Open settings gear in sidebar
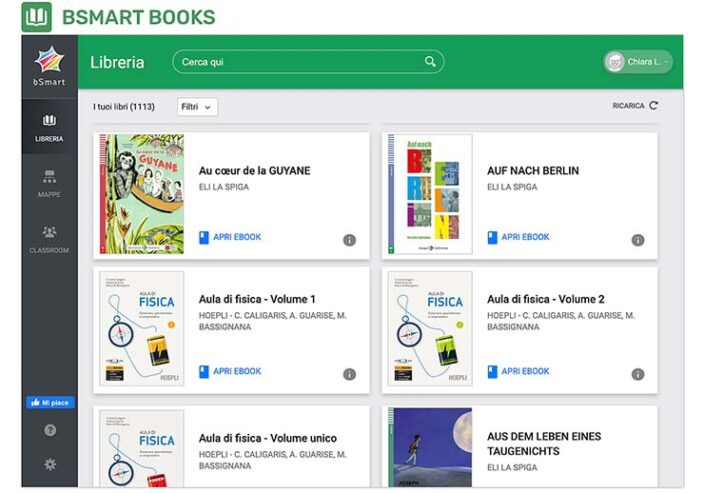This screenshot has width=704, height=493. pyautogui.click(x=50, y=464)
